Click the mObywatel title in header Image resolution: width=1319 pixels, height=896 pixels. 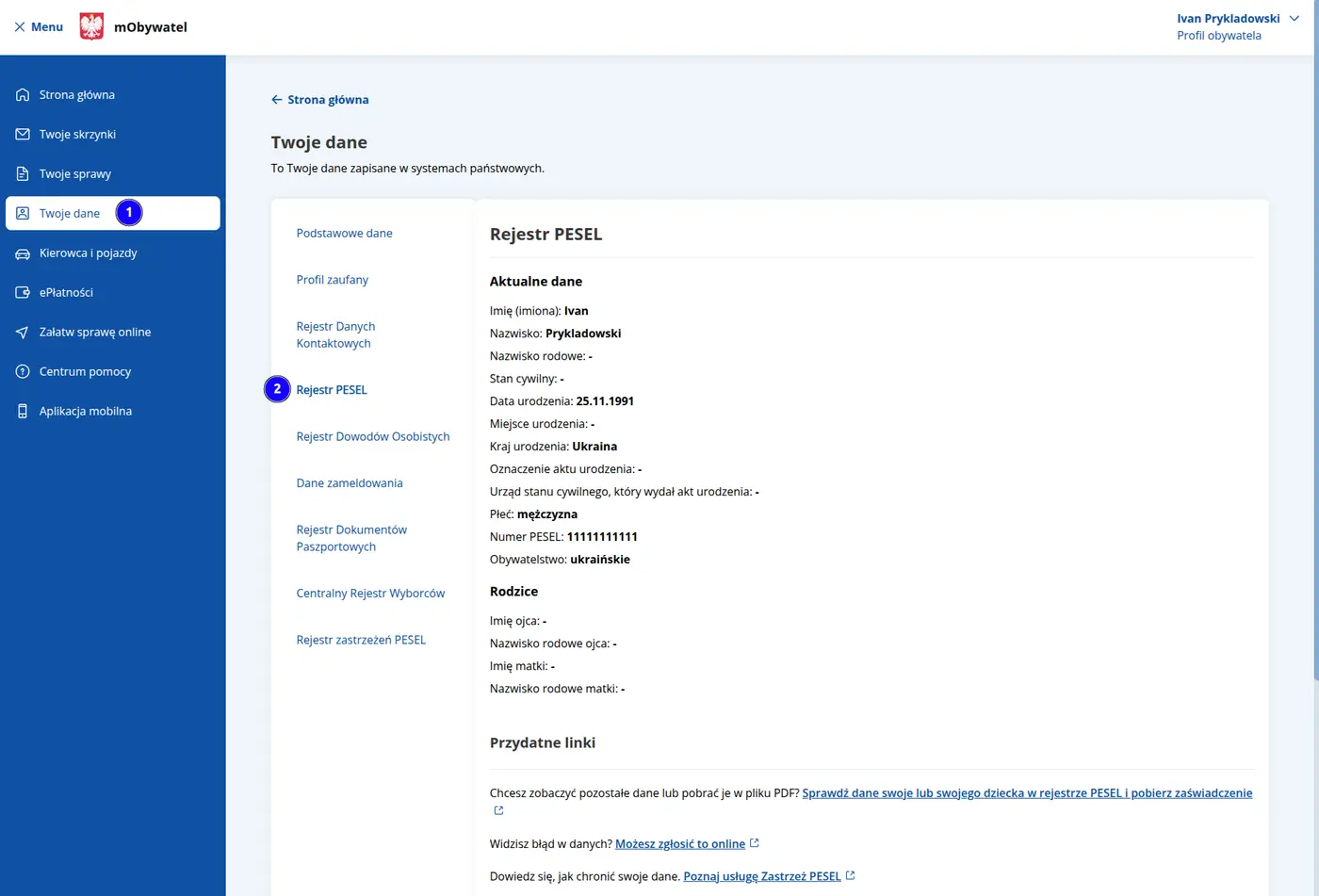coord(151,27)
